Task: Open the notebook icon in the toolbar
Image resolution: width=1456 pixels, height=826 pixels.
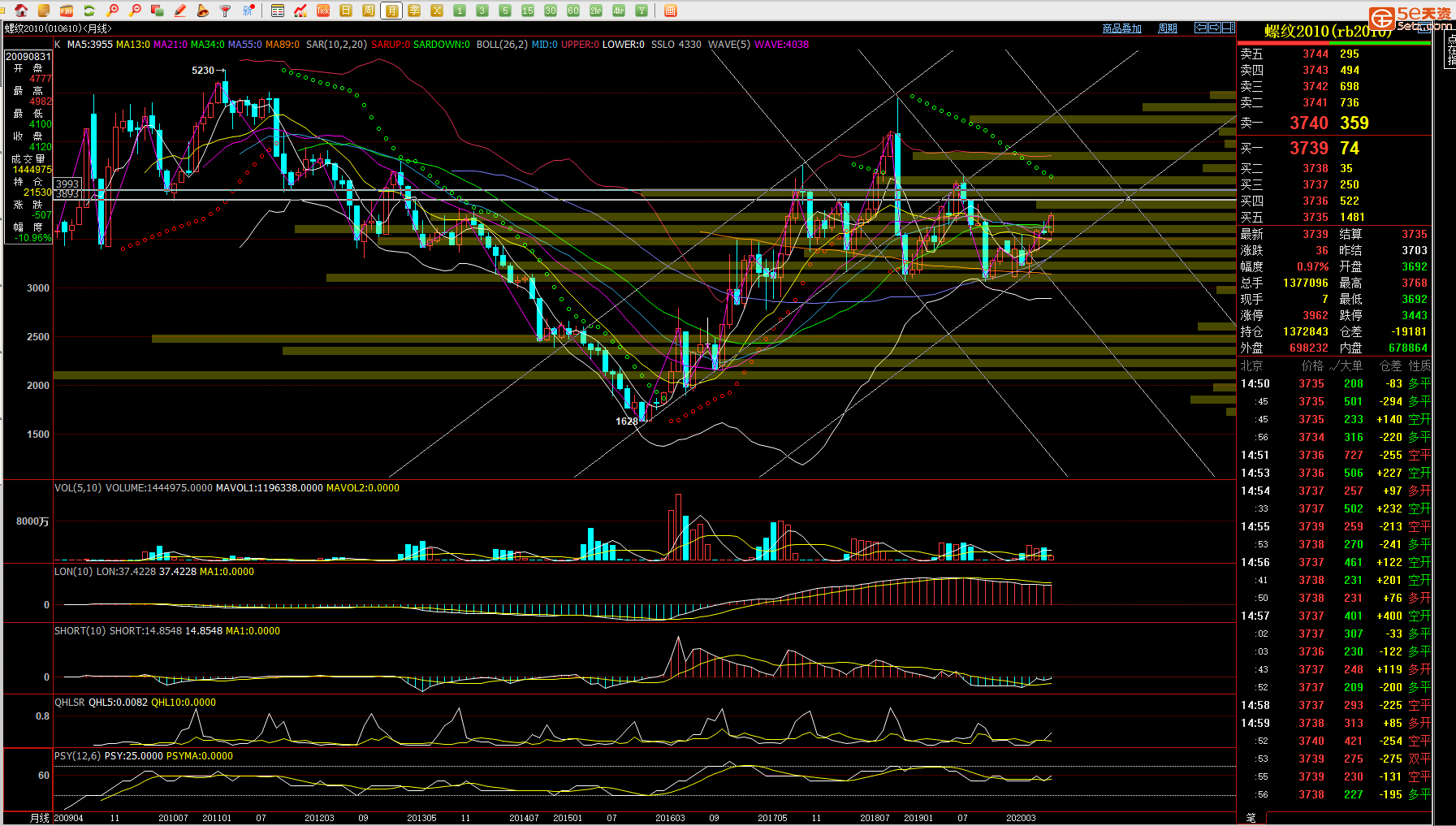Action: tap(44, 11)
